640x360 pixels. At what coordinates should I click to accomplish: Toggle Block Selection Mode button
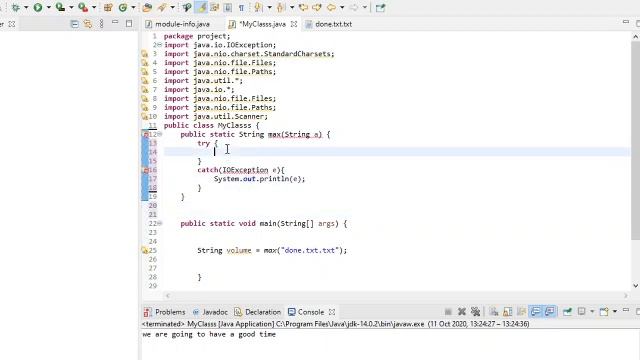pos(228,7)
